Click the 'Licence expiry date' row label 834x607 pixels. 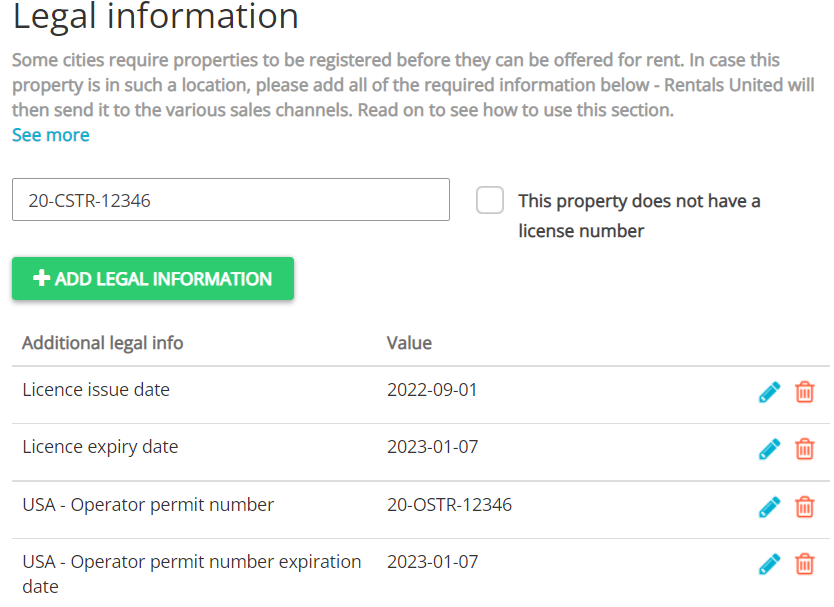(x=100, y=447)
